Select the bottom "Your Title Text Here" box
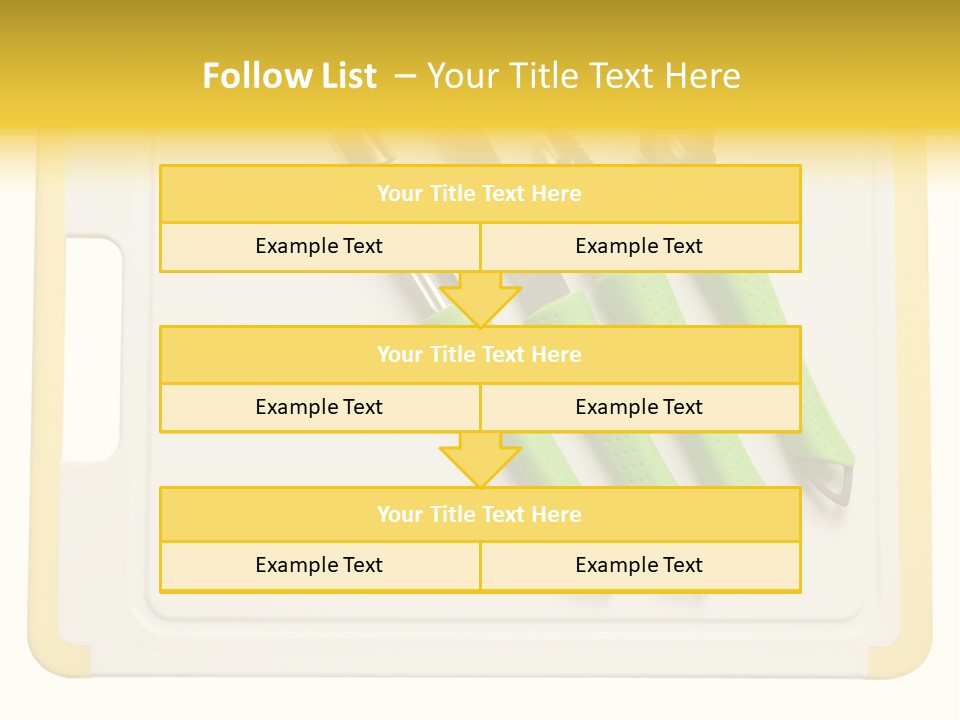The image size is (960, 720). 480,514
